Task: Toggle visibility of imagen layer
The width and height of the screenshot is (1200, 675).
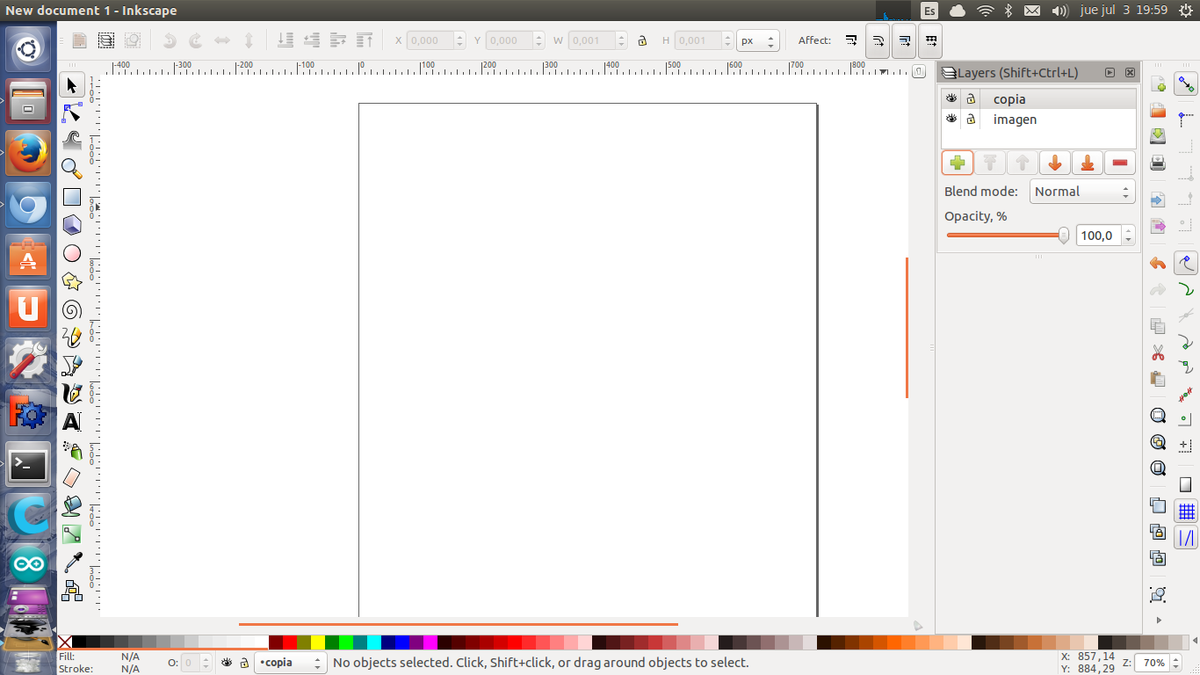Action: (x=952, y=119)
